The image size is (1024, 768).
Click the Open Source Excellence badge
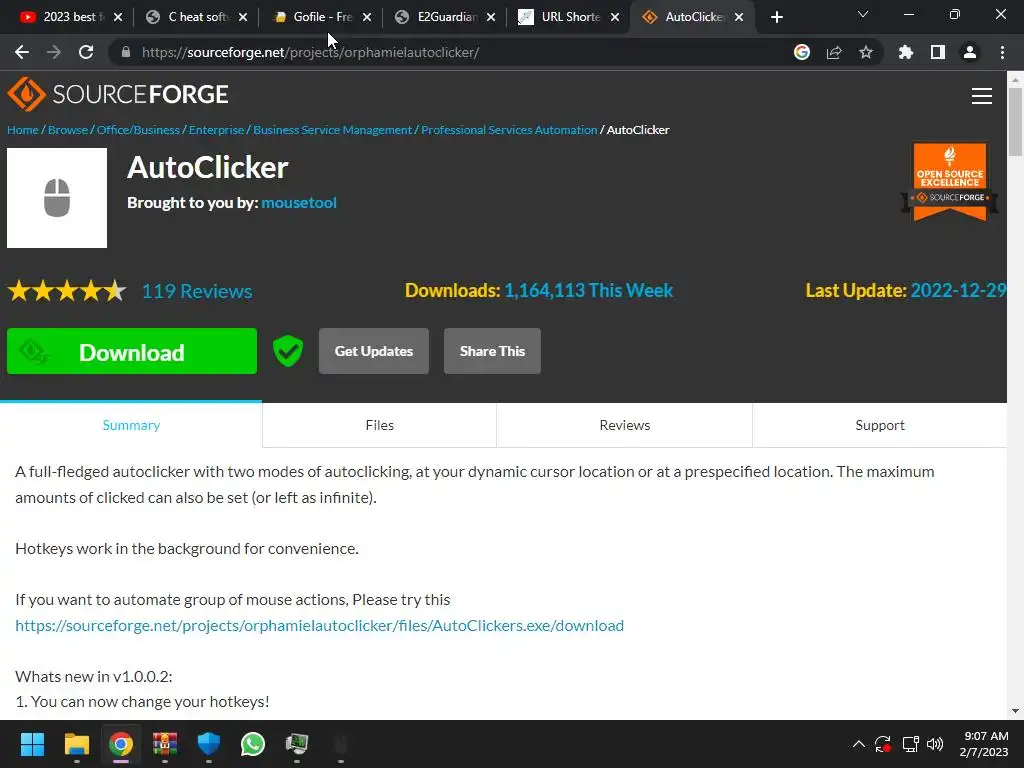950,181
